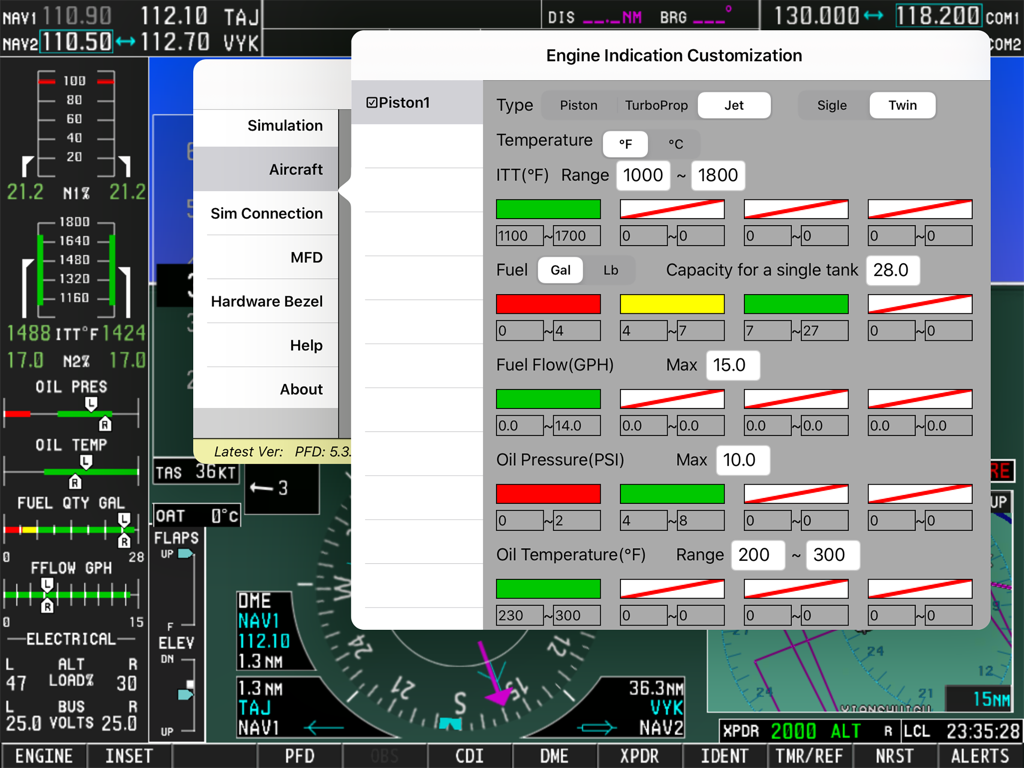The image size is (1024, 768).
Task: Select Piston engine type
Action: [x=580, y=104]
